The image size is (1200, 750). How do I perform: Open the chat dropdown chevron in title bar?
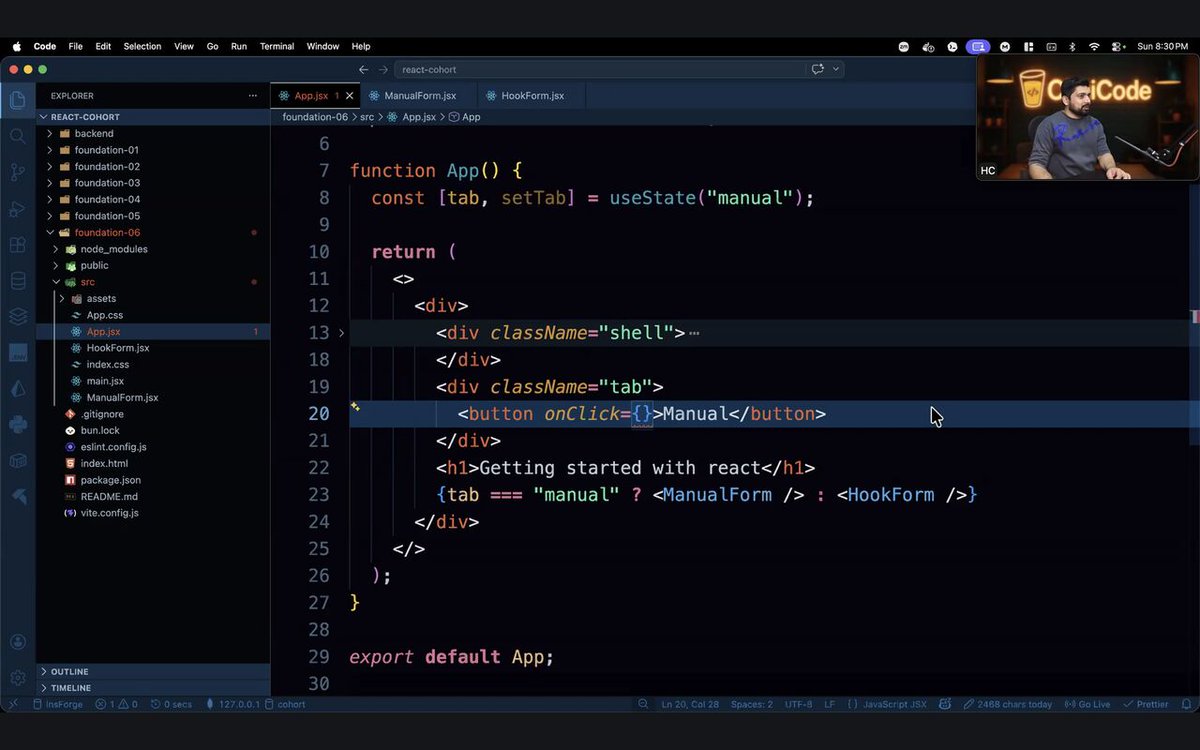[836, 69]
